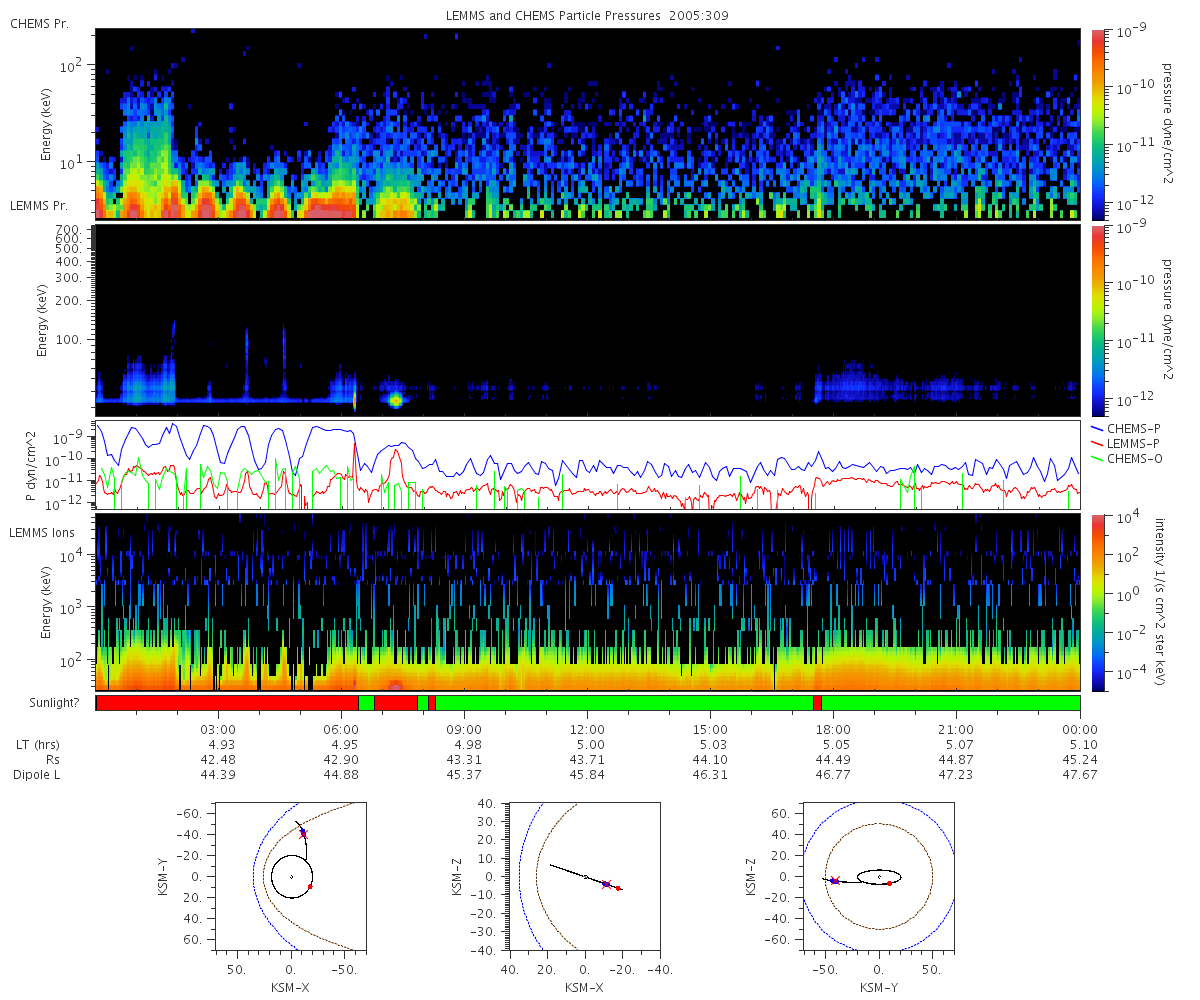Viewport: 1200px width, 1000px height.
Task: Click the LEMMS Ions intensity color bar
Action: pos(1098,603)
